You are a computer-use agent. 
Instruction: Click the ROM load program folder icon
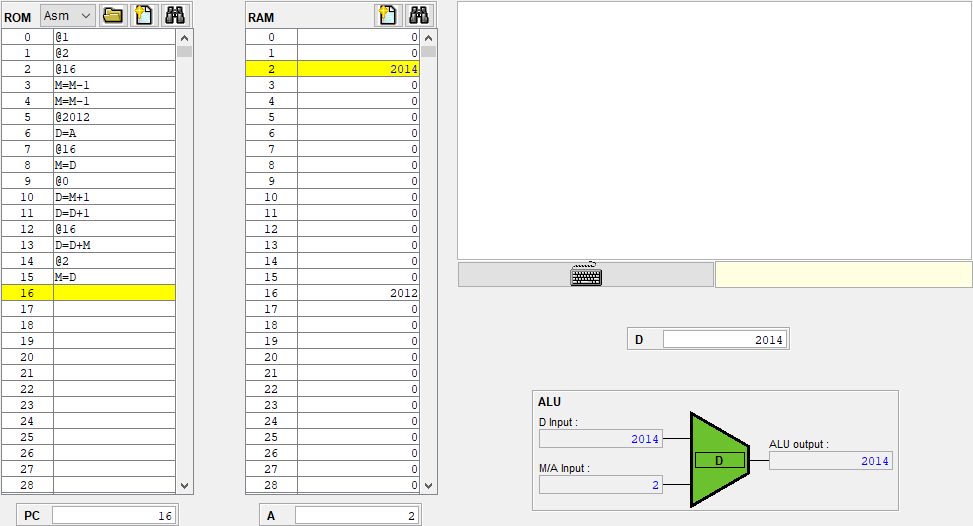(113, 15)
